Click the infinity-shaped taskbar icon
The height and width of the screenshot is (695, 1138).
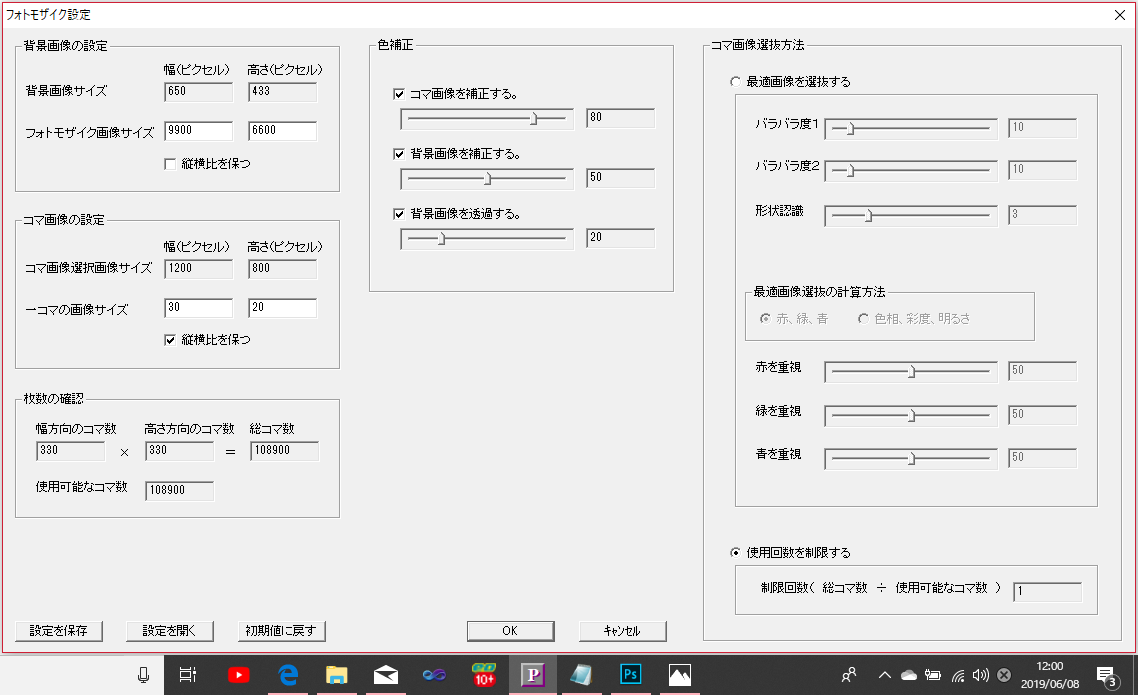[435, 675]
